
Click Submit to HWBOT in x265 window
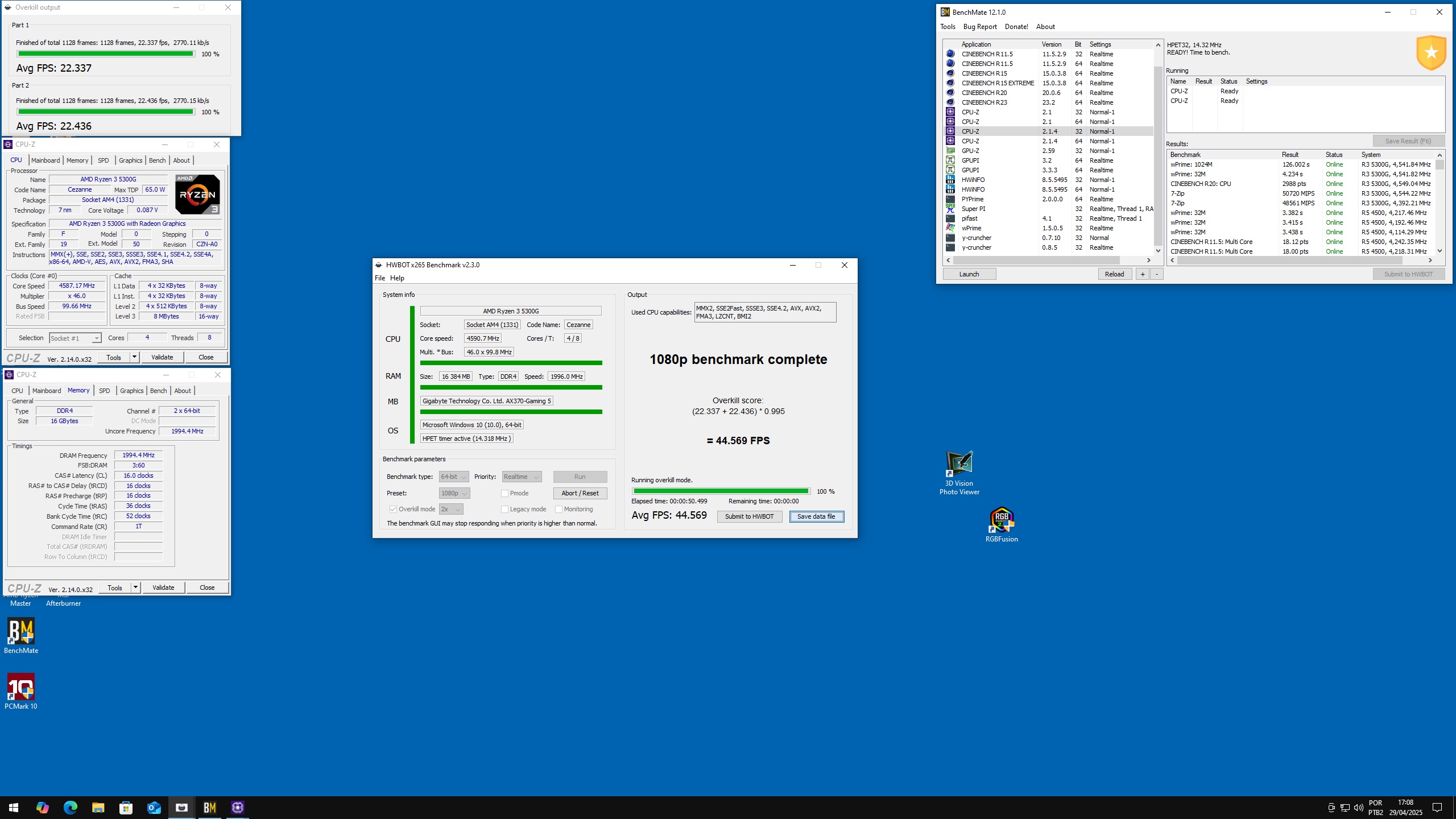tap(749, 516)
